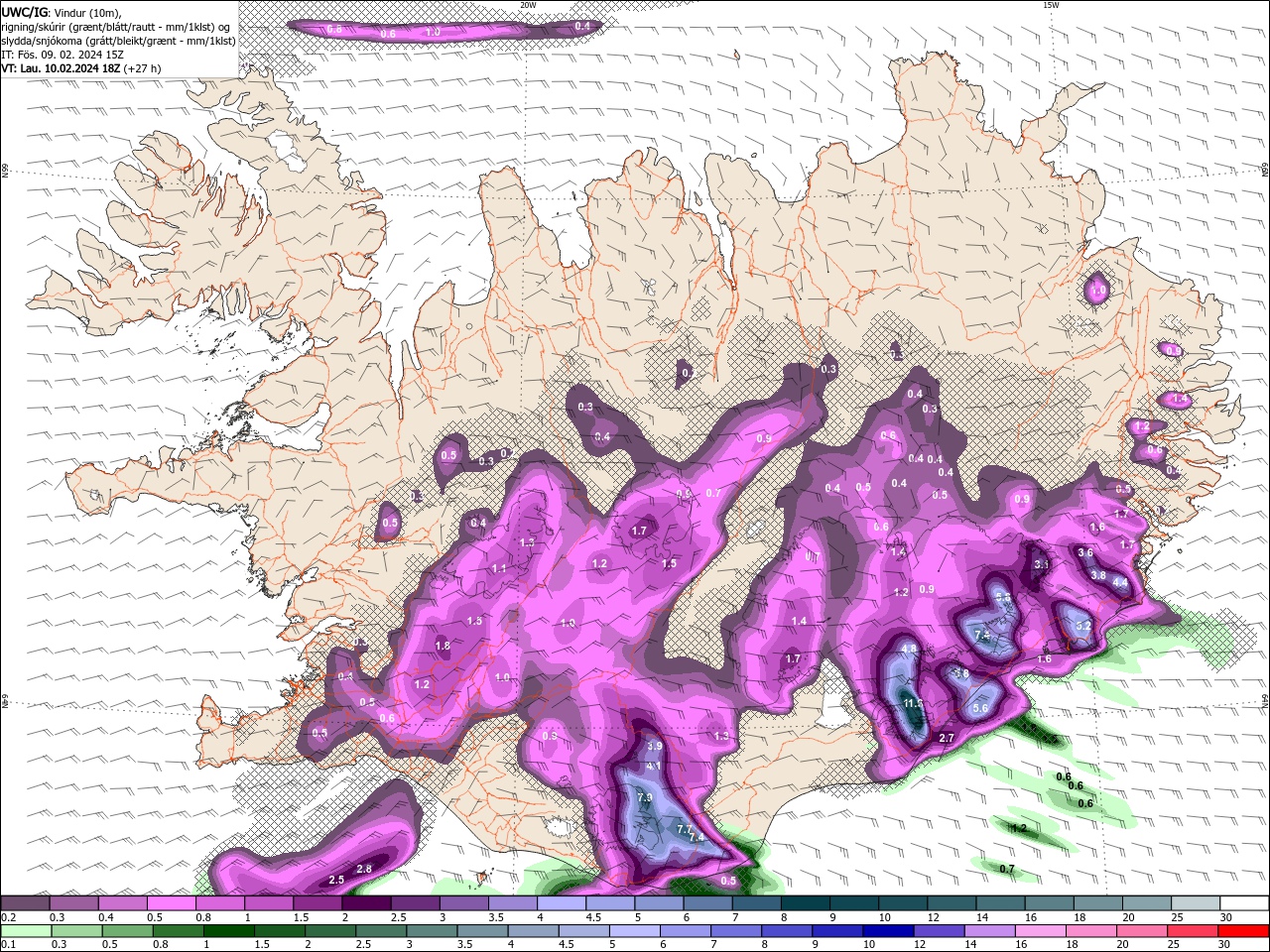Click the '5.6' snowfall value
The width and height of the screenshot is (1270, 952).
tap(980, 708)
